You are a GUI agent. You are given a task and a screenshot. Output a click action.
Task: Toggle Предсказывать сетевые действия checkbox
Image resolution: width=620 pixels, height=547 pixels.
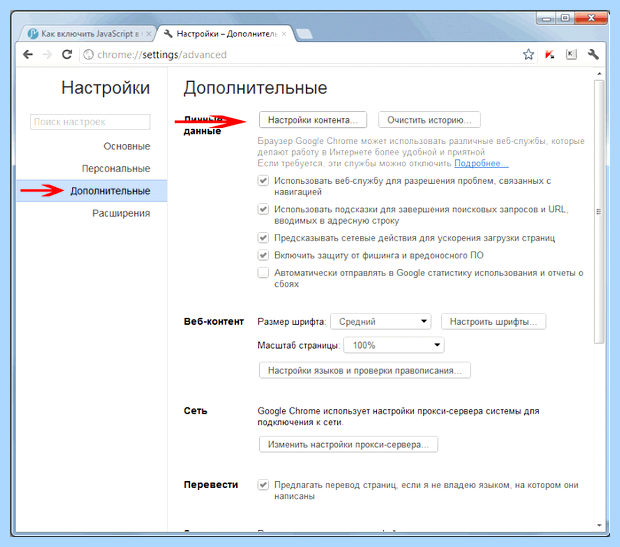263,238
